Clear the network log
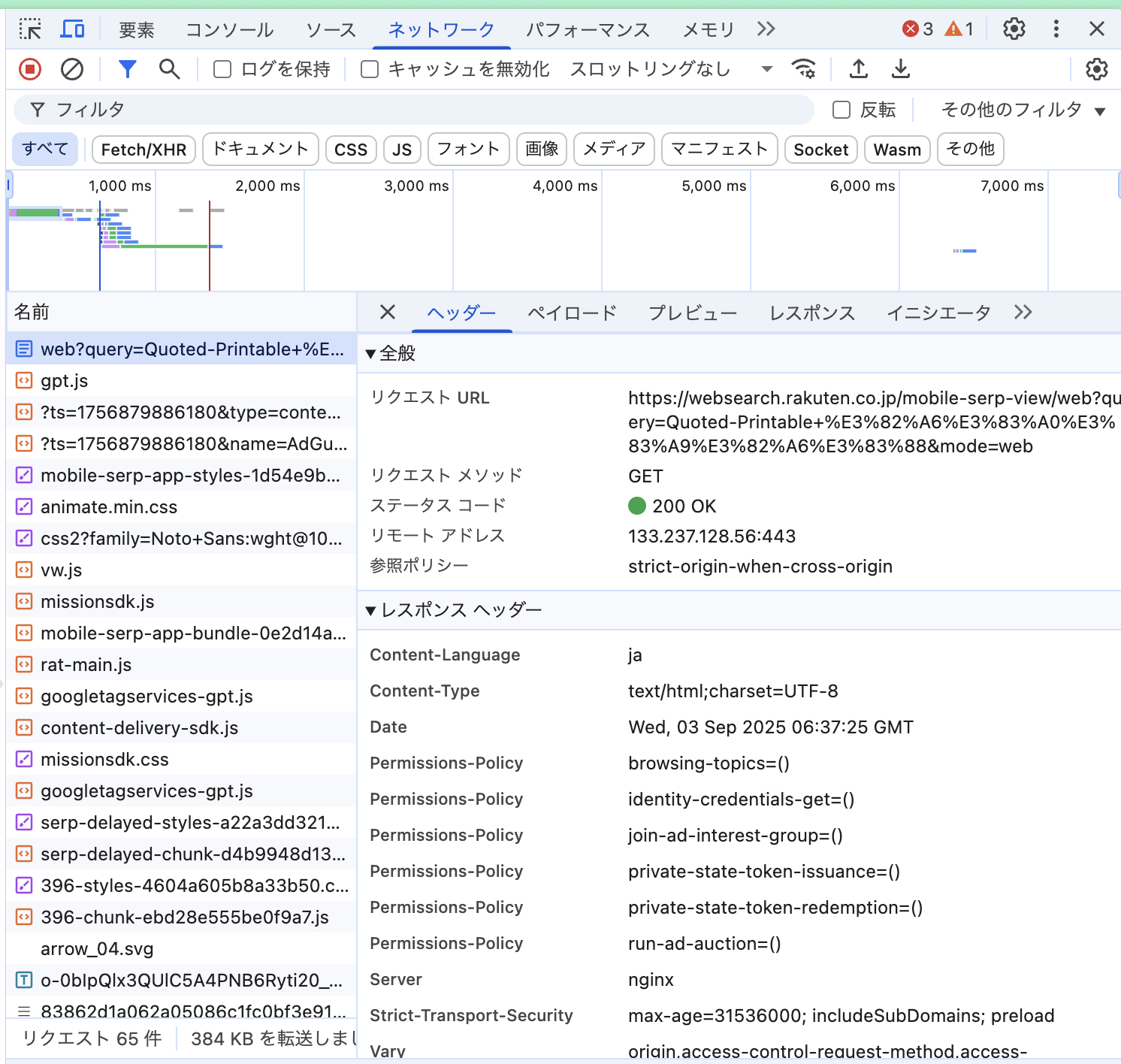This screenshot has width=1121, height=1064. 72,69
